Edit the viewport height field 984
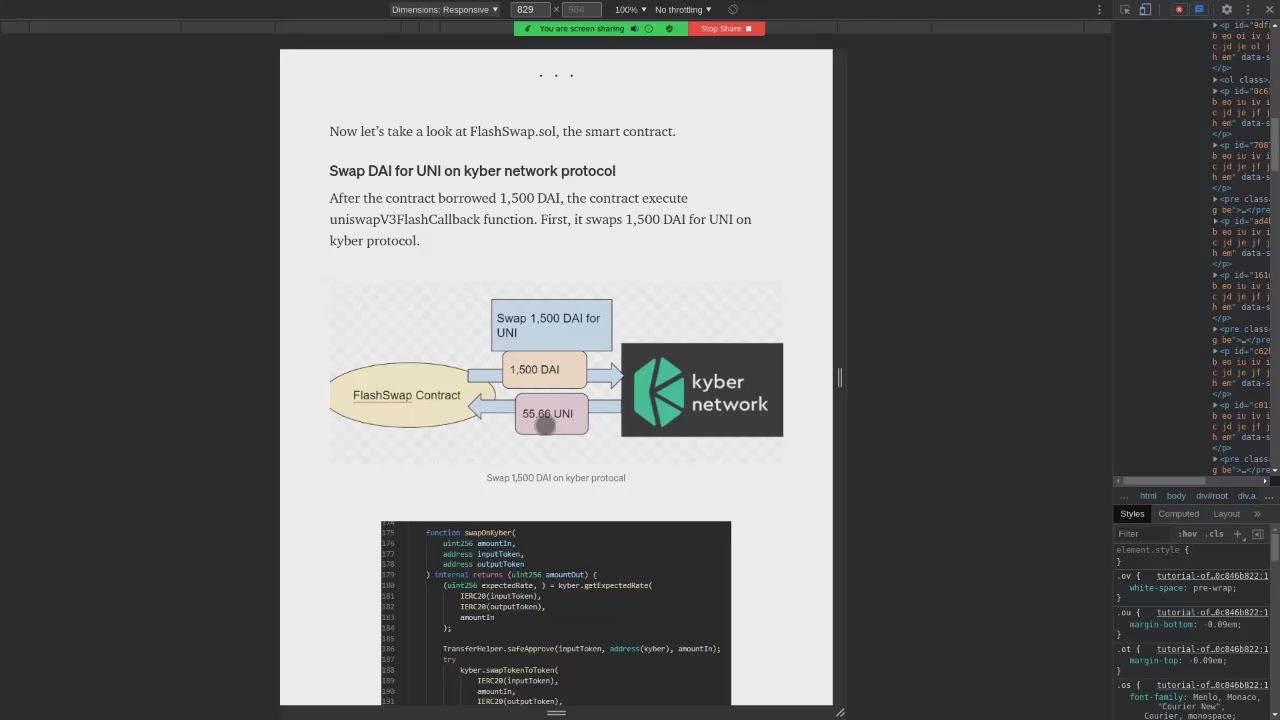Screen dimensions: 1280x720 click(x=581, y=9)
